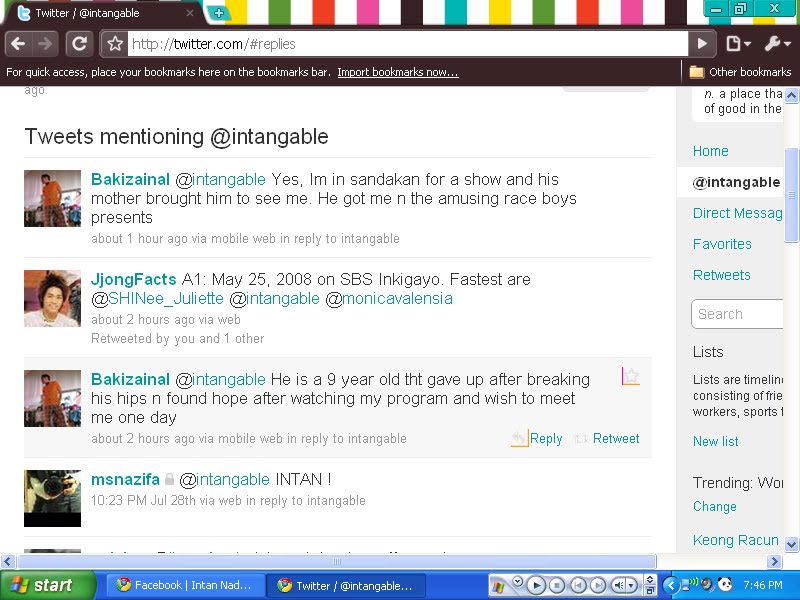Open Media Player quick access menu chevron
Viewport: 800px width, 600px height.
point(518,581)
